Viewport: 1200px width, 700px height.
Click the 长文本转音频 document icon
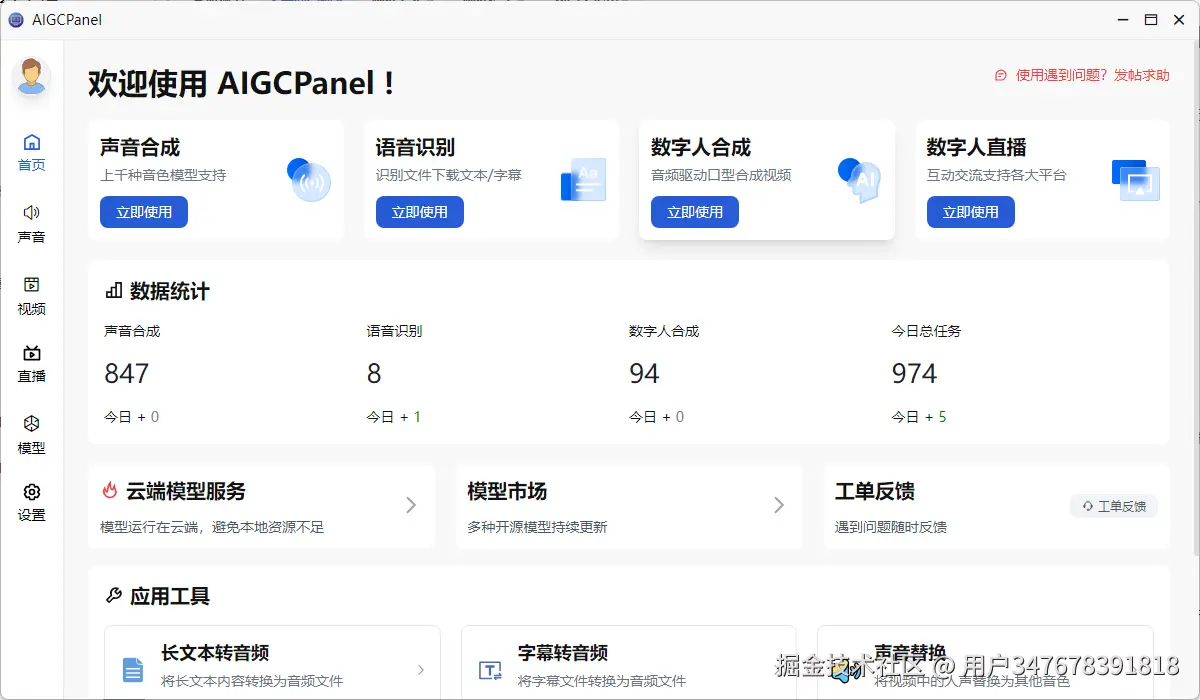point(133,670)
